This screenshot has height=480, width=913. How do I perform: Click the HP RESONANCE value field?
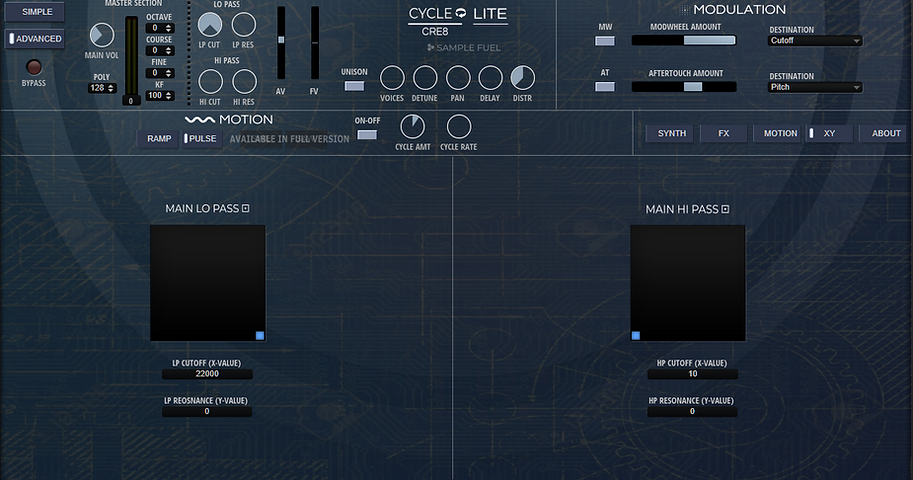click(692, 411)
